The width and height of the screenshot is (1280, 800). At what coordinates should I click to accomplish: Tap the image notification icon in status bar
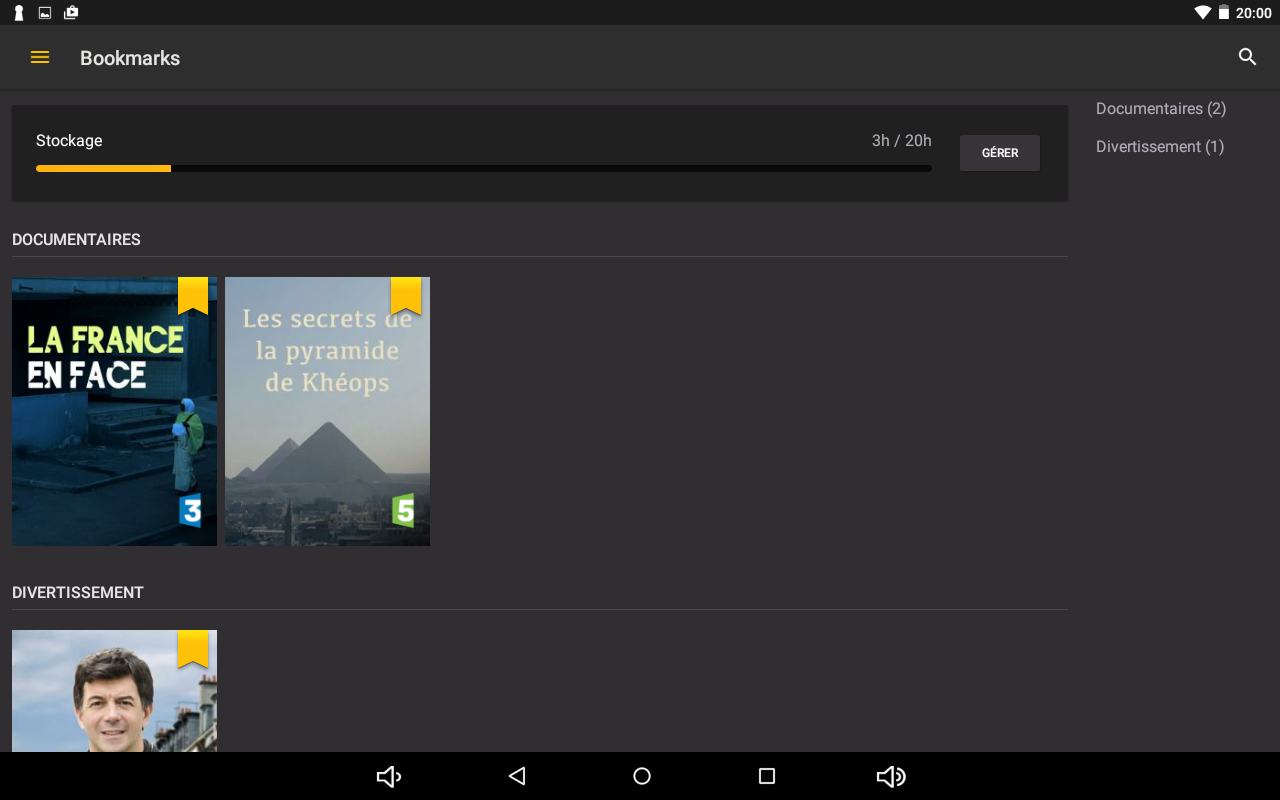[x=45, y=13]
